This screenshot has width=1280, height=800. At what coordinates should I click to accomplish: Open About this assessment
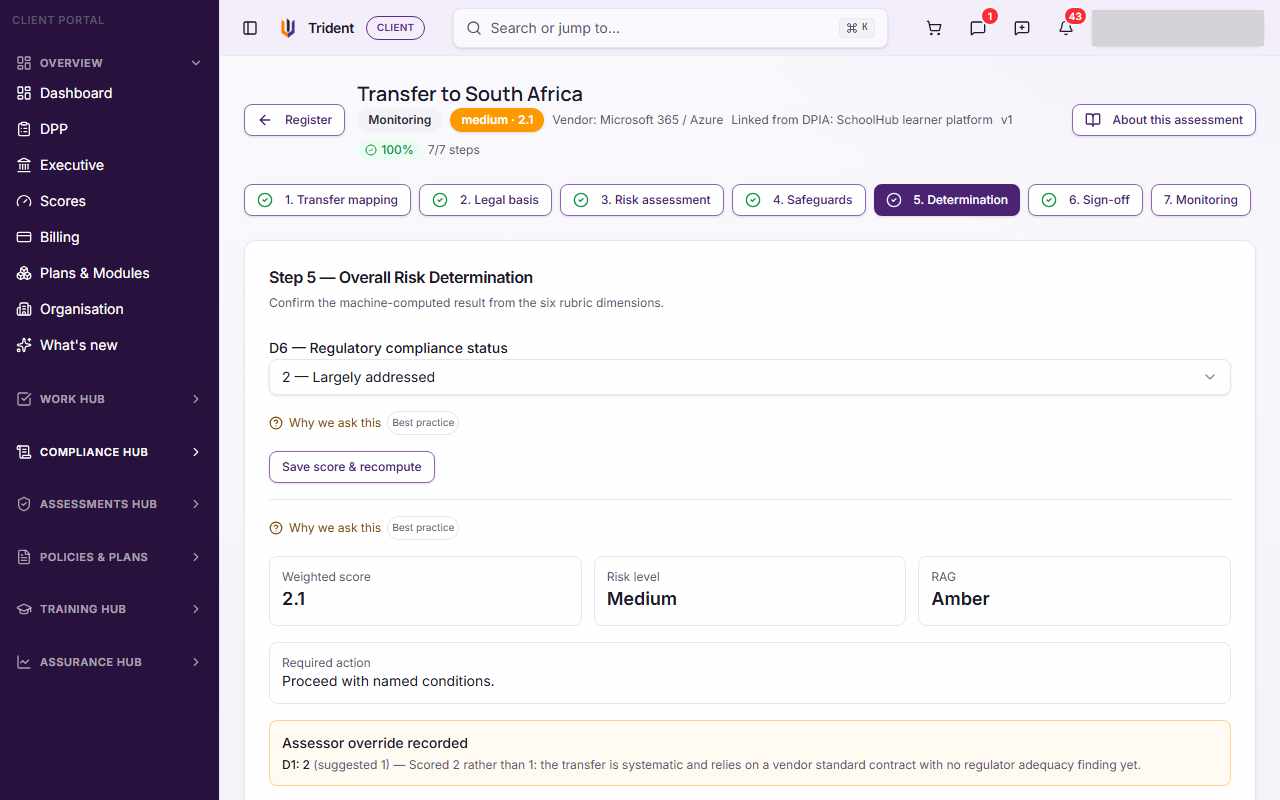1164,120
